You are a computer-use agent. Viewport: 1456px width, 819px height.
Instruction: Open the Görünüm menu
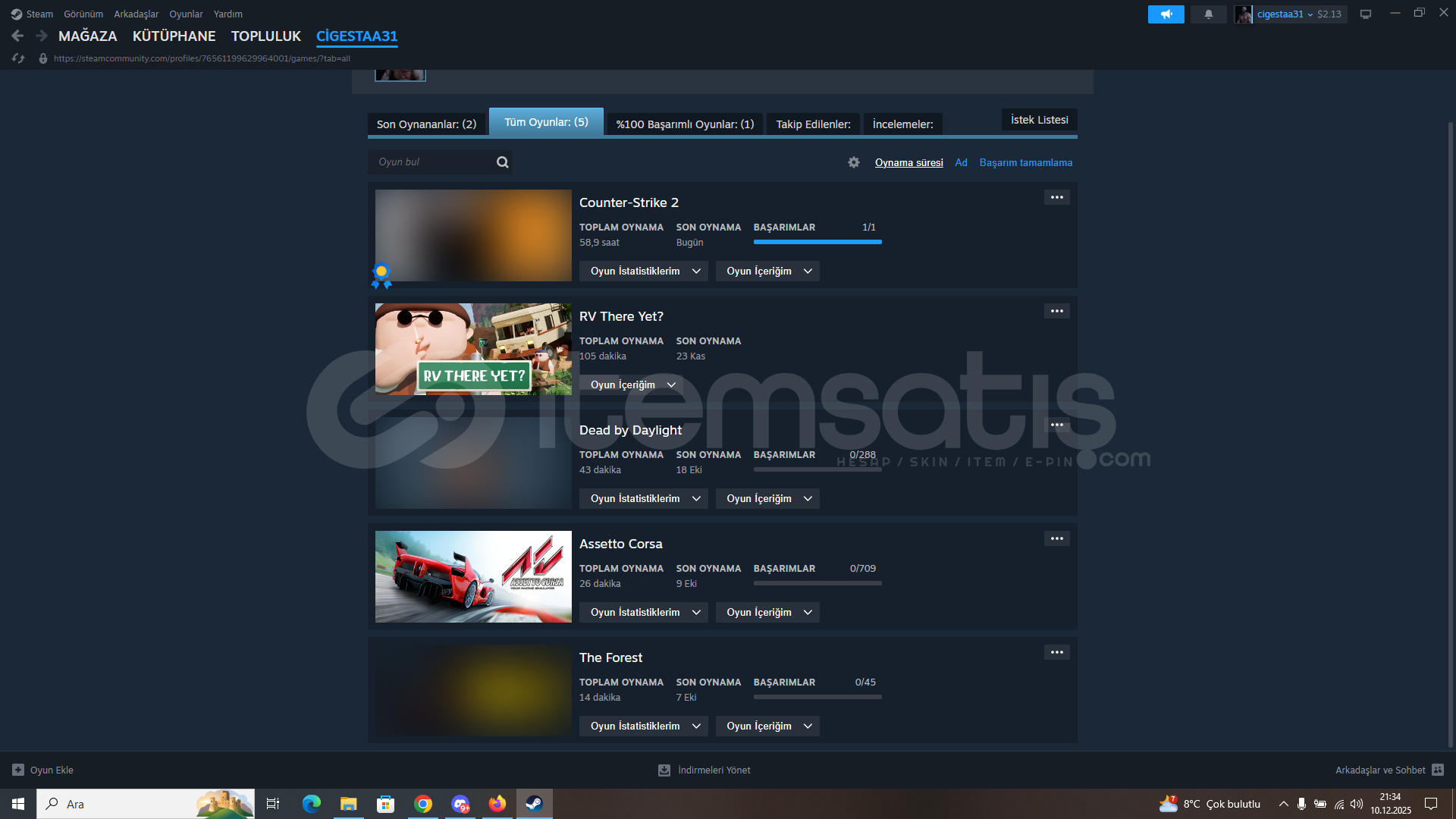(x=83, y=14)
